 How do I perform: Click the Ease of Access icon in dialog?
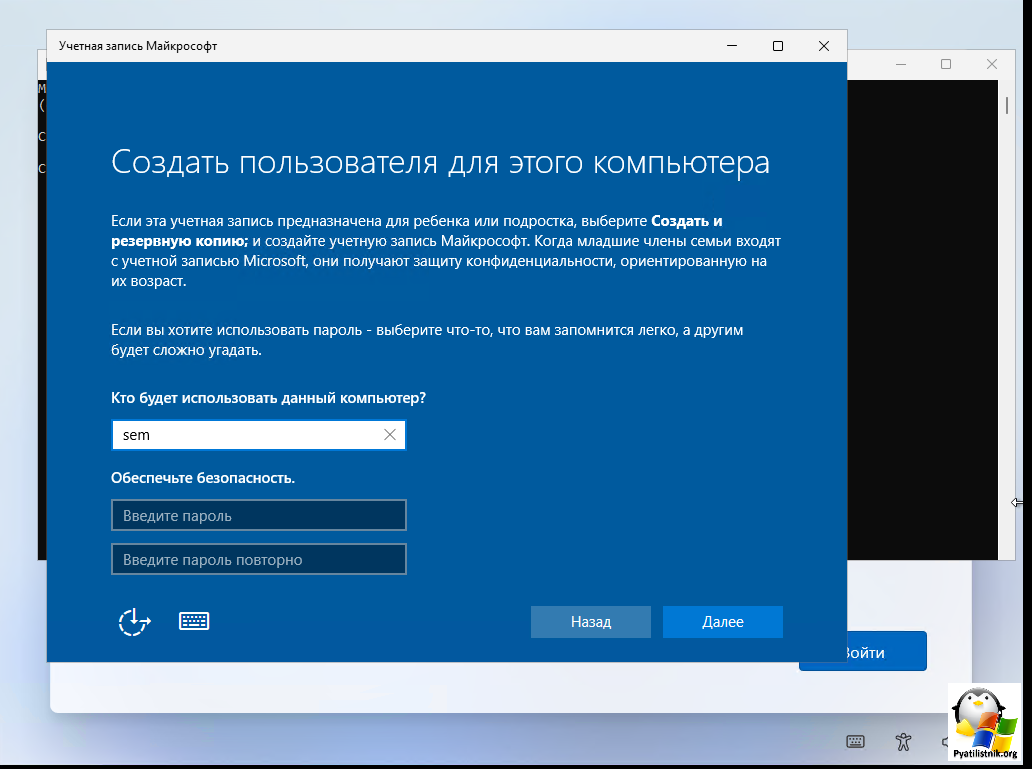[x=134, y=621]
